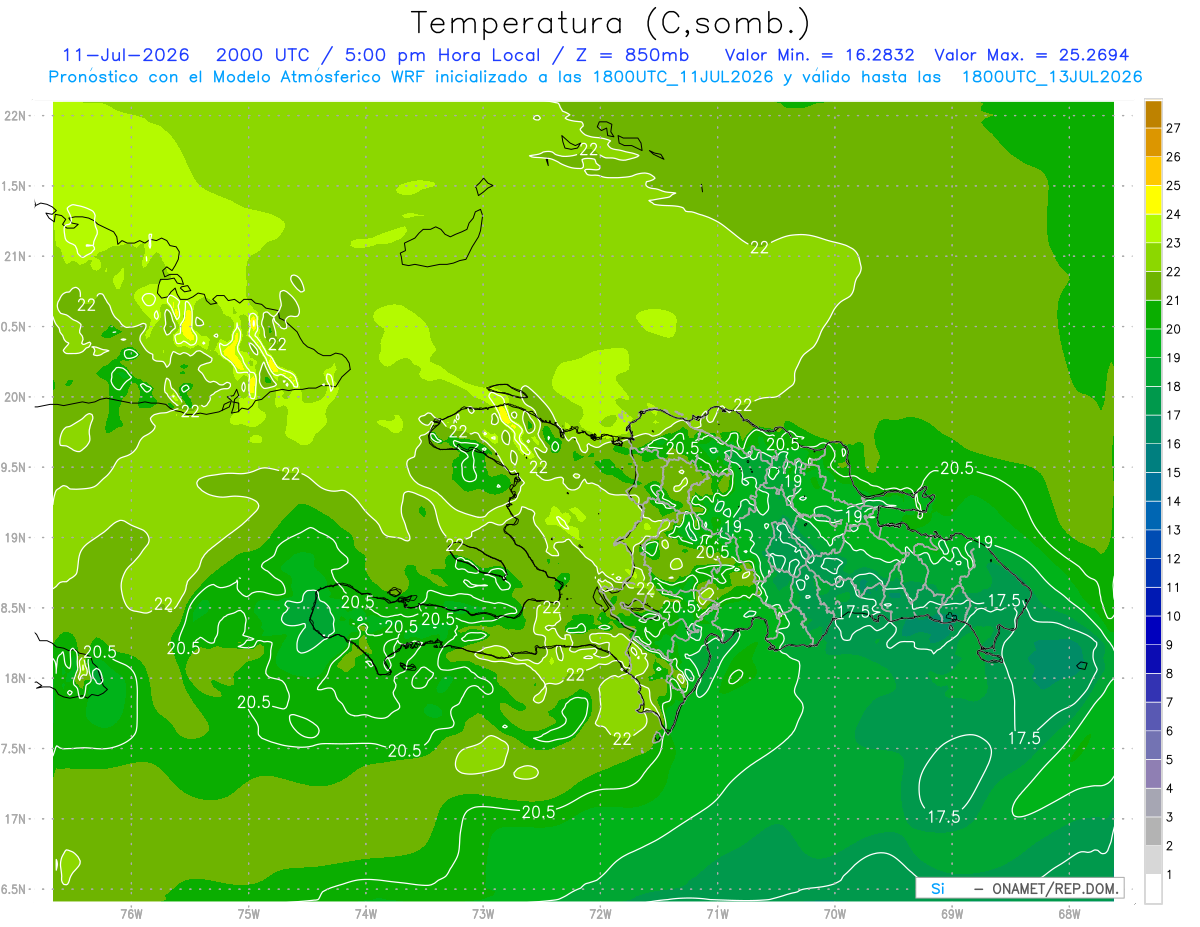Click the title Temperatura (C,somb.)
Image resolution: width=1200 pixels, height=927 pixels.
612,22
